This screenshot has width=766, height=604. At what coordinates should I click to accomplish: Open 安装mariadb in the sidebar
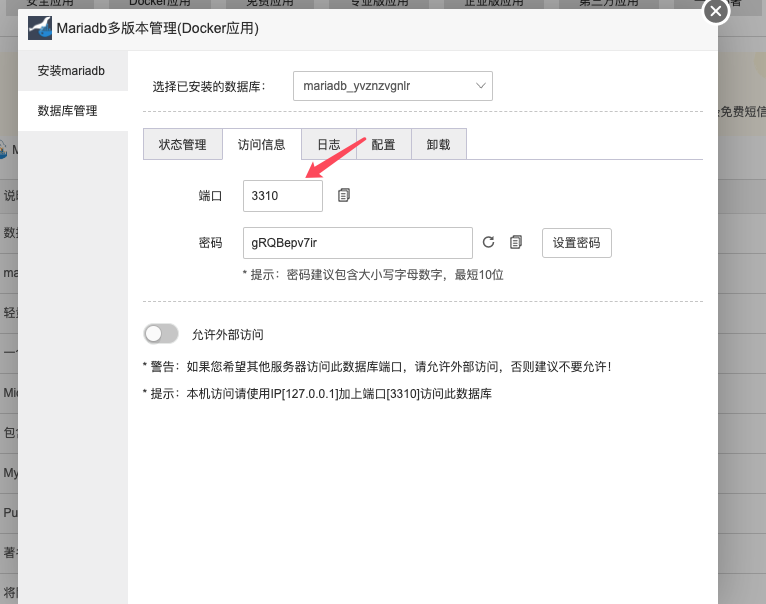point(73,71)
